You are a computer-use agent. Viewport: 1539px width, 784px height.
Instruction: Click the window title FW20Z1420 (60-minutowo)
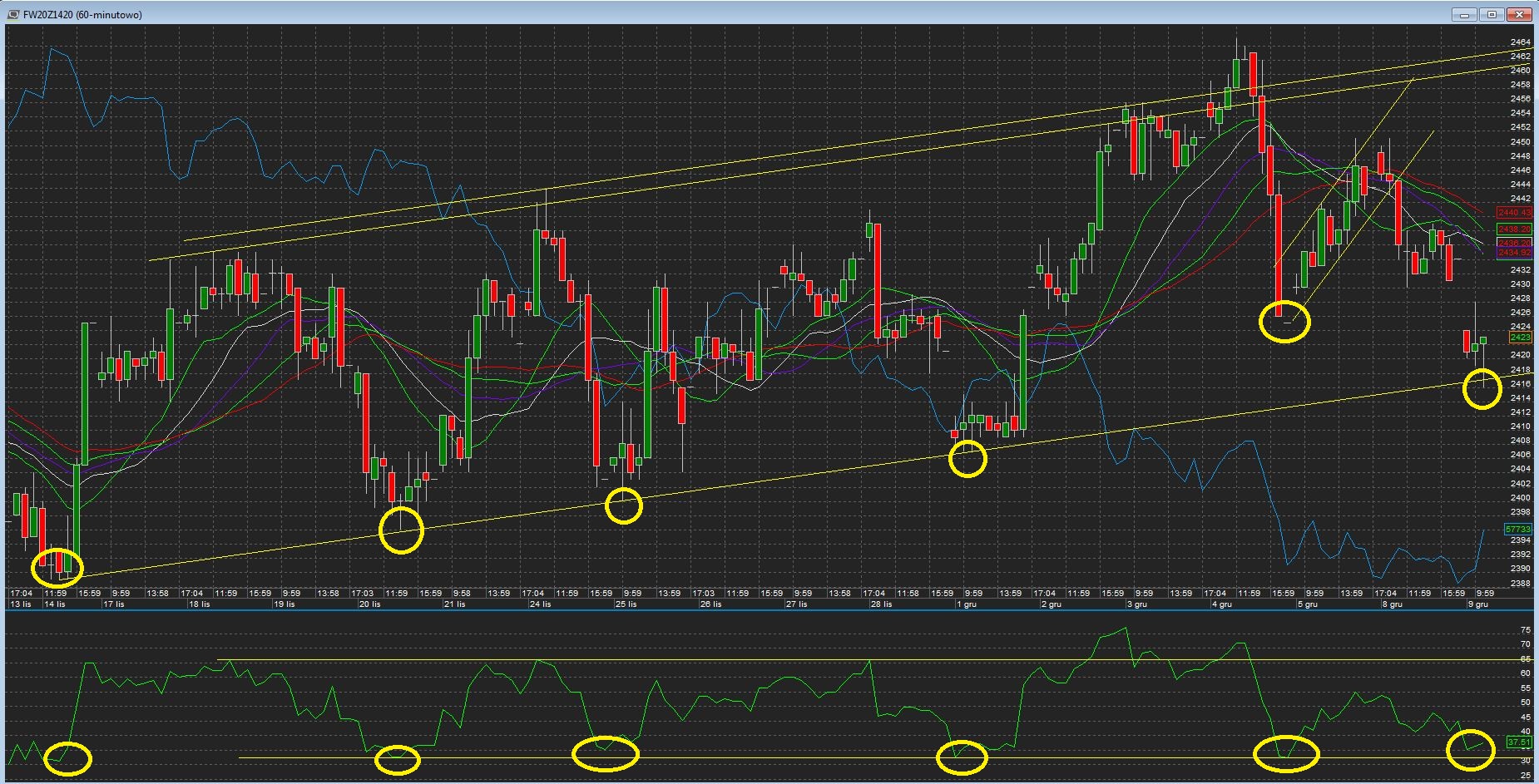click(82, 15)
